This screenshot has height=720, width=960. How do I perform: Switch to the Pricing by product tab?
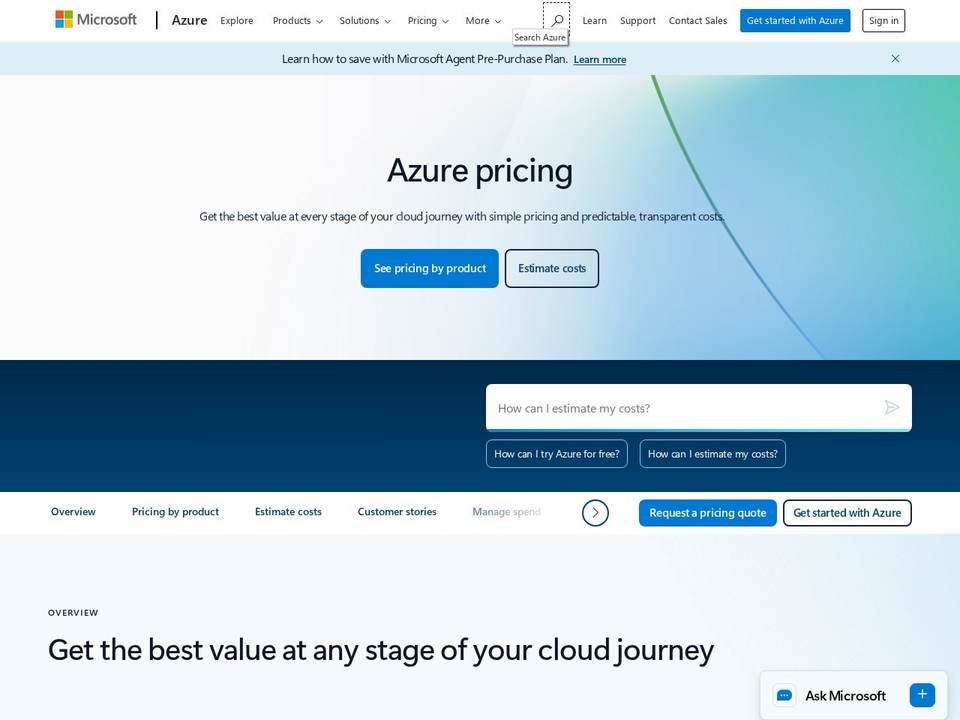pos(175,512)
